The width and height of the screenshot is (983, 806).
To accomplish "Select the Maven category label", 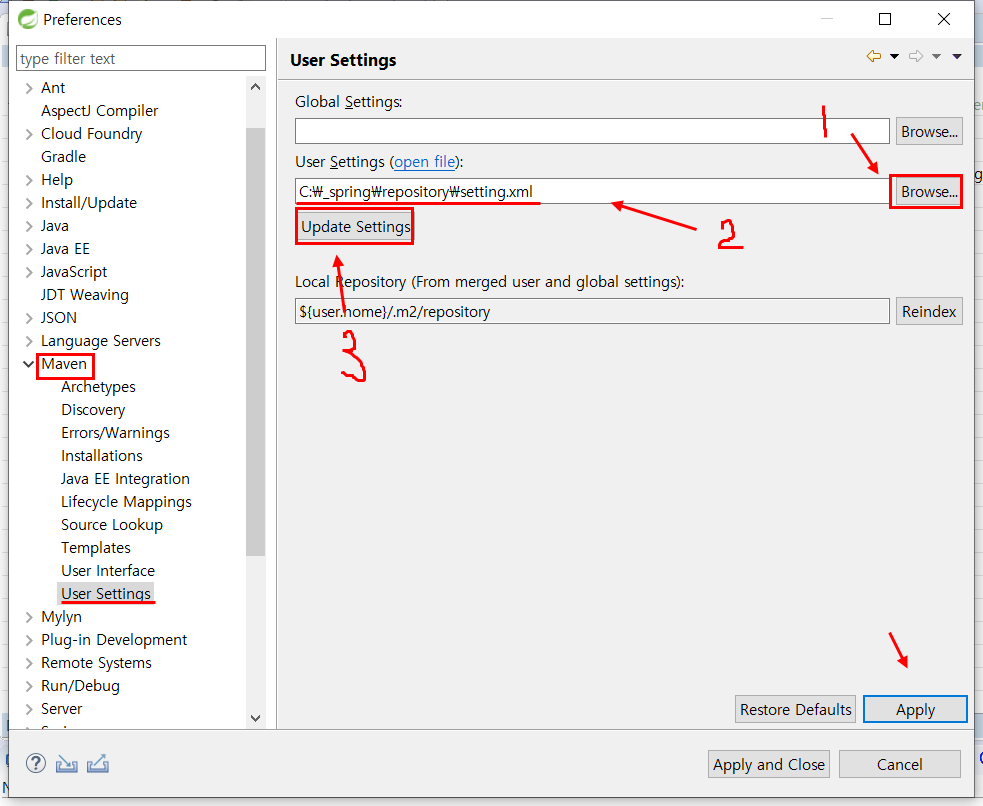I will (64, 364).
